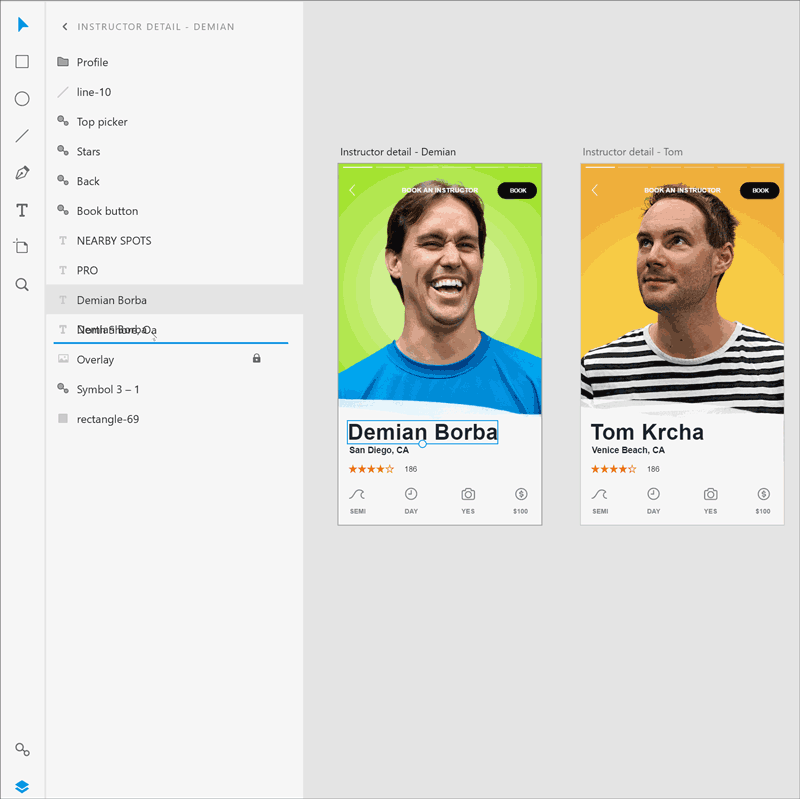Viewport: 800px width, 799px height.
Task: Select the Top picker layer
Action: pos(102,122)
